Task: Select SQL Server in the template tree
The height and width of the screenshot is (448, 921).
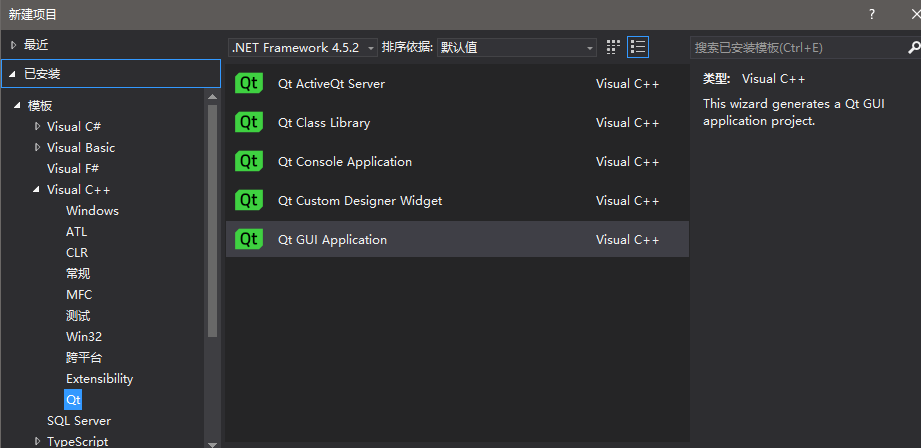Action: pyautogui.click(x=79, y=421)
